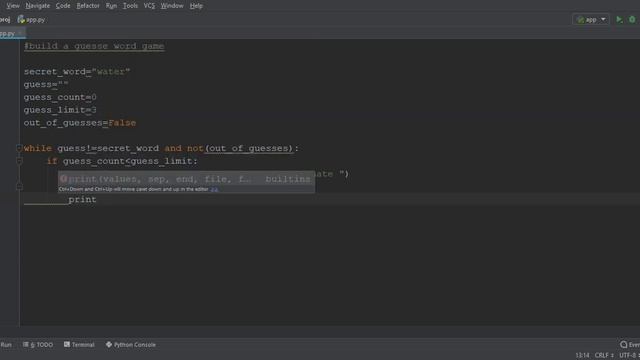The height and width of the screenshot is (360, 640).
Task: Open the Python Console tool window
Action: pyautogui.click(x=131, y=345)
